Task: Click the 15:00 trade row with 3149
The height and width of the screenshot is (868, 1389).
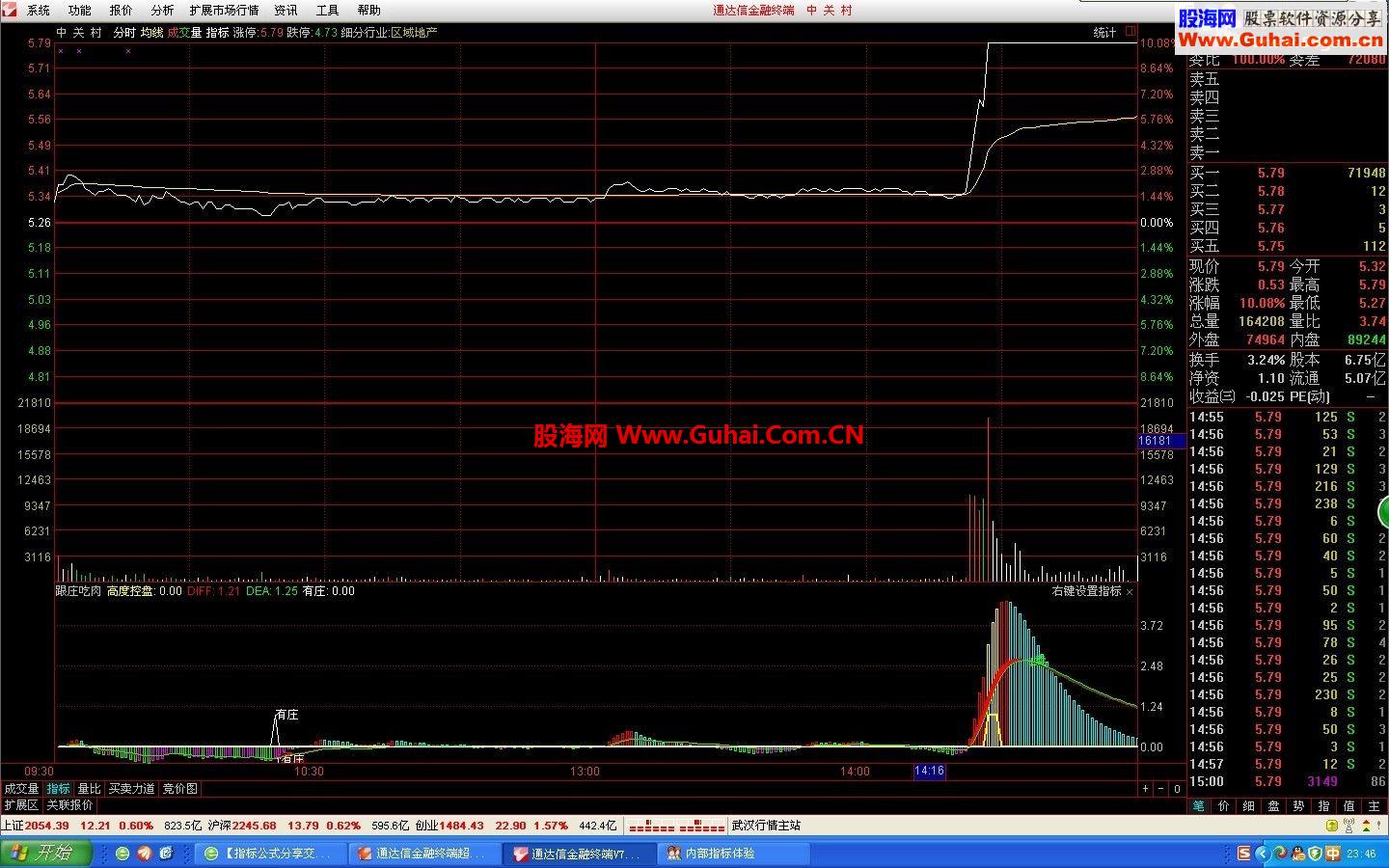Action: point(1287,781)
